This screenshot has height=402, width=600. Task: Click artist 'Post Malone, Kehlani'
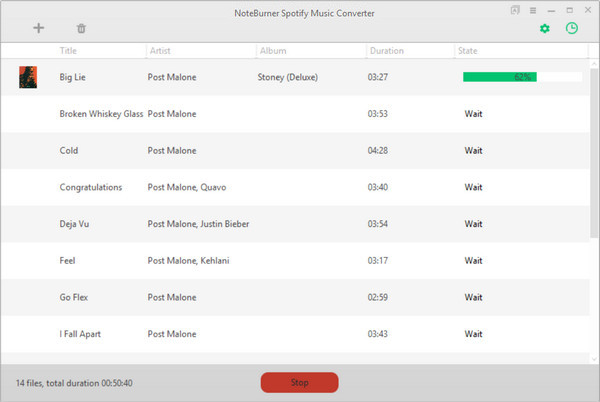pyautogui.click(x=188, y=260)
